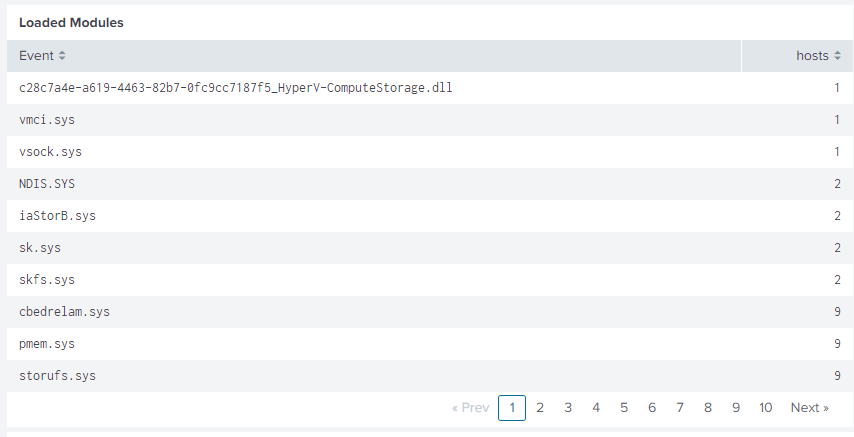Go to page 7
Viewport: 854px width, 437px height.
point(680,408)
